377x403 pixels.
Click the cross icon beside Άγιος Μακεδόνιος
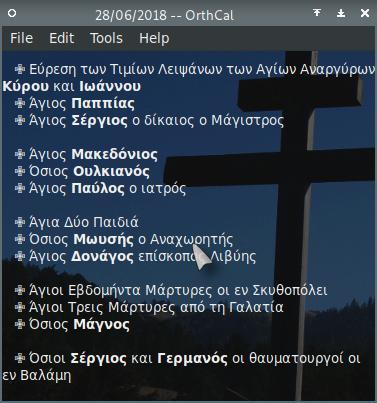click(x=20, y=154)
